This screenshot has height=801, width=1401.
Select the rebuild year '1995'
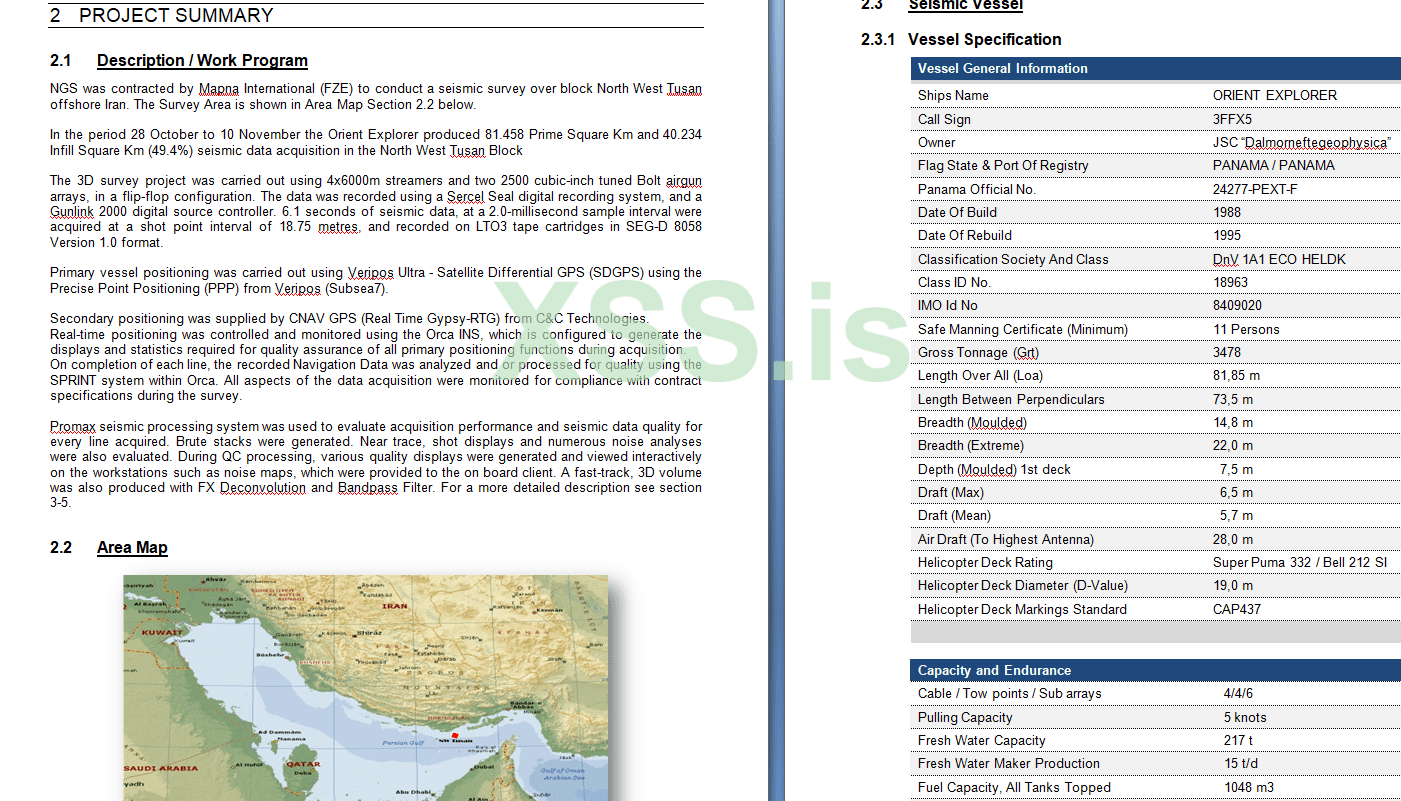pos(1227,235)
